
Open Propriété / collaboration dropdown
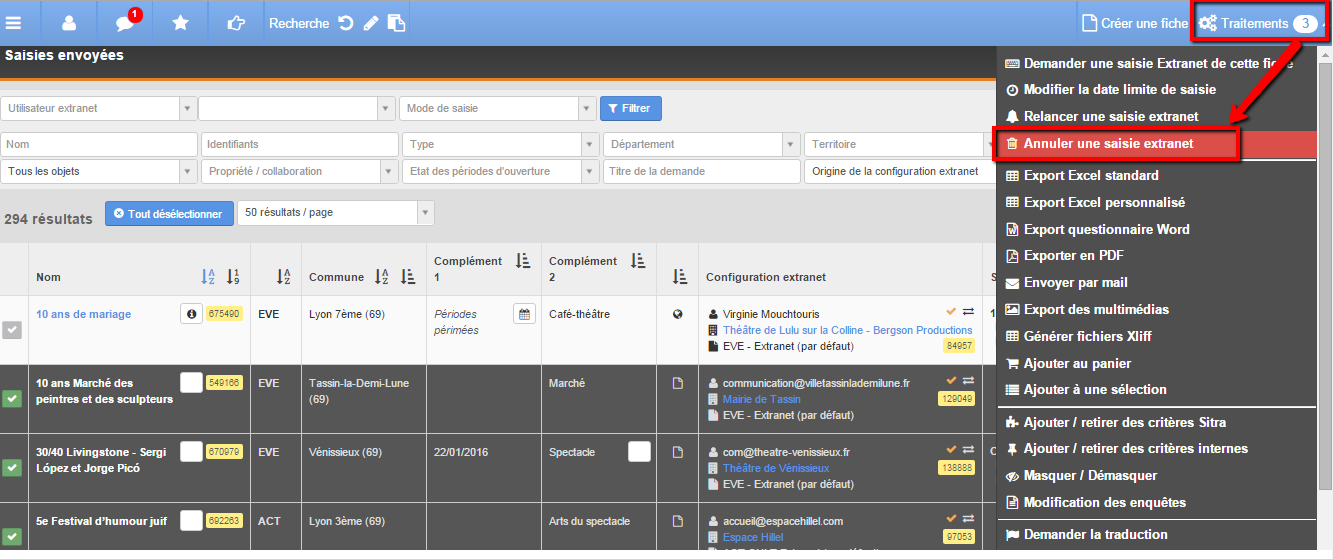coord(299,171)
